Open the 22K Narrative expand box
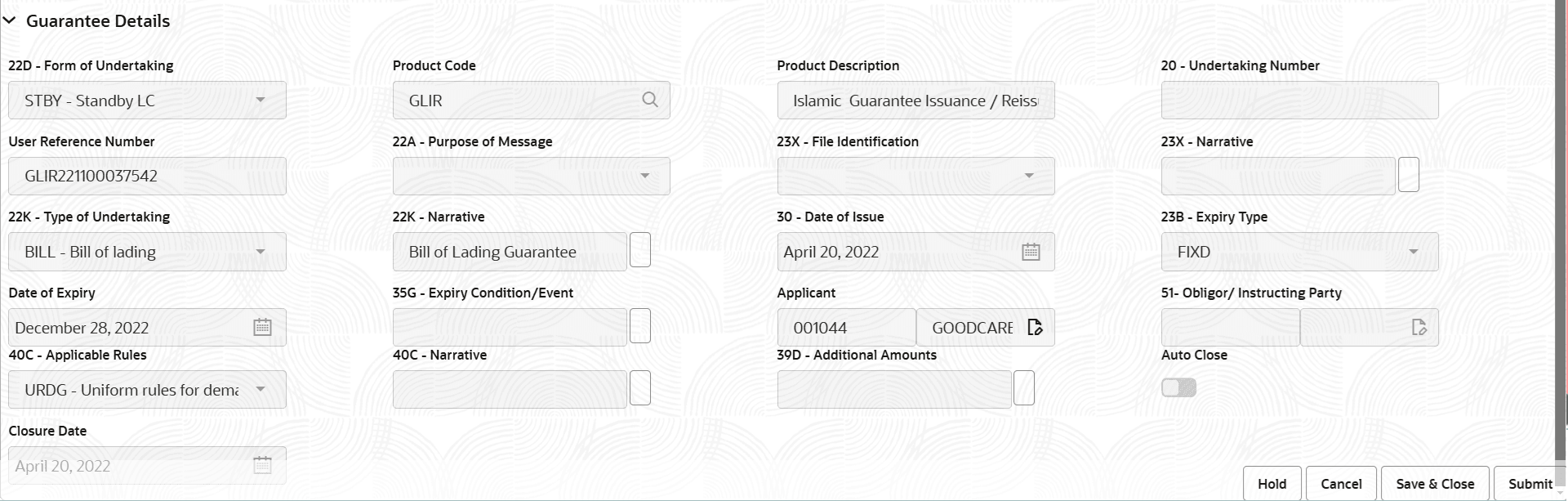1568x501 pixels. (640, 250)
